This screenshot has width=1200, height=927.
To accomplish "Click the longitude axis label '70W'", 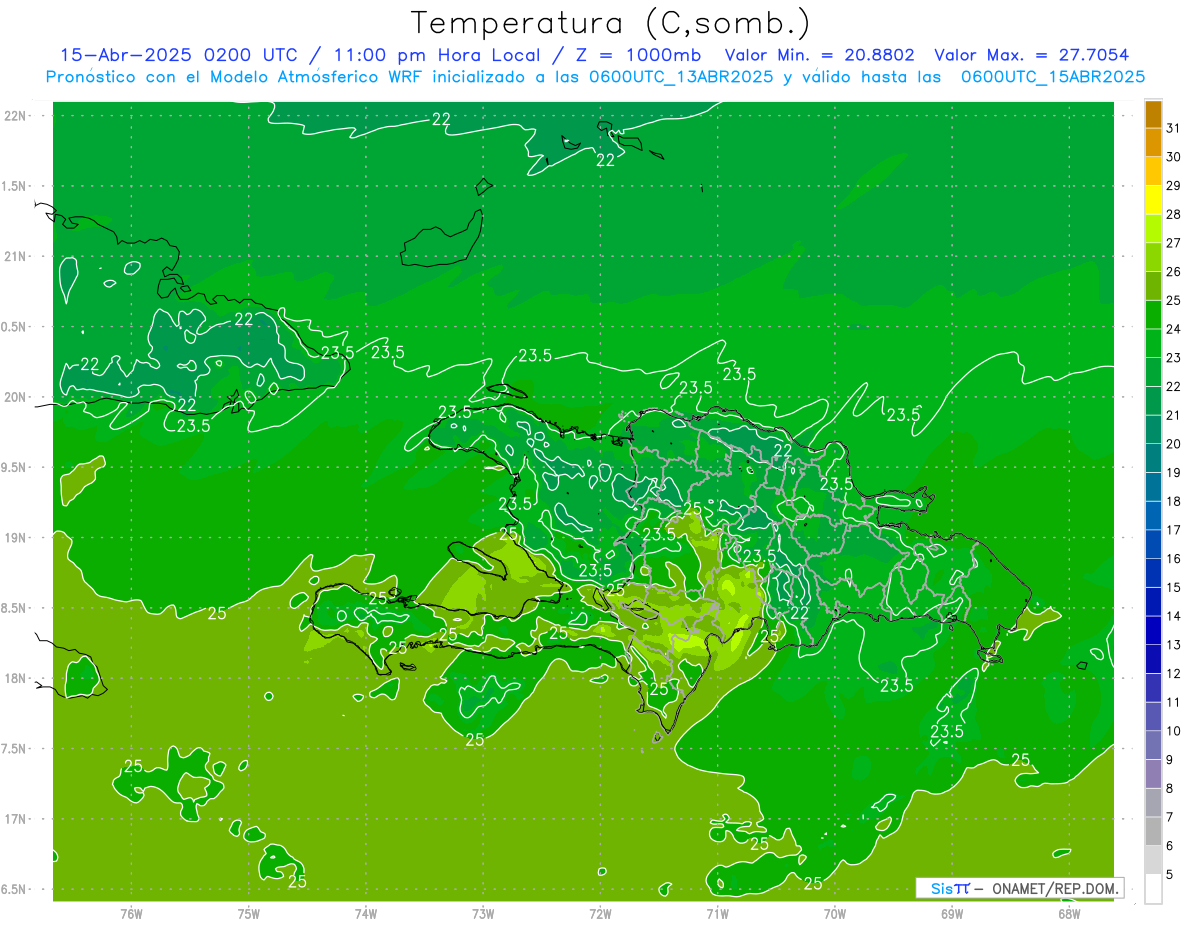I will point(835,914).
